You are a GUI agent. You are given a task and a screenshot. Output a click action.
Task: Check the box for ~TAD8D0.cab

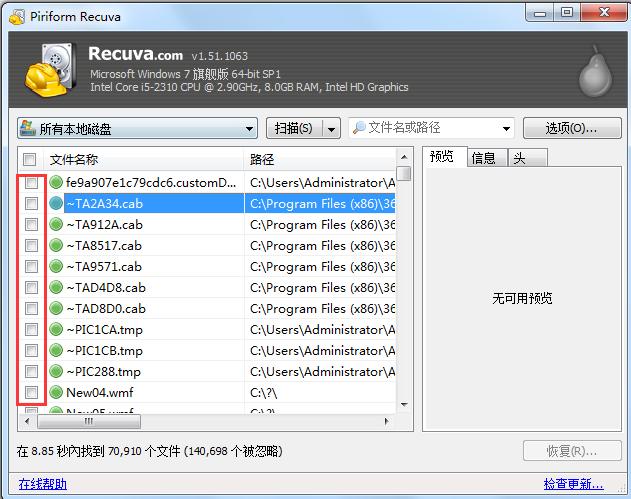click(31, 309)
